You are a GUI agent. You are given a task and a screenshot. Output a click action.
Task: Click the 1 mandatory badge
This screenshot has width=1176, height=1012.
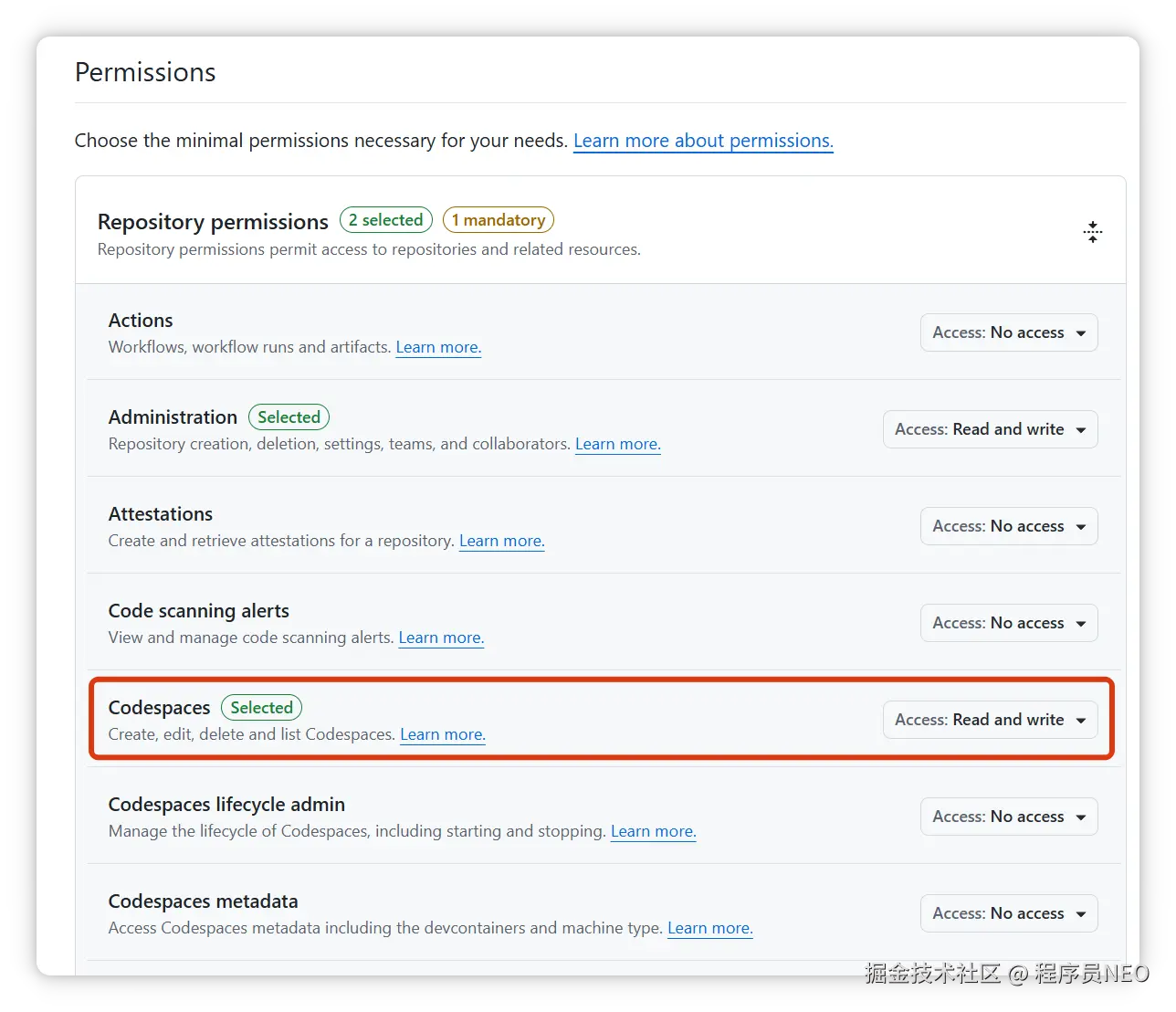coord(498,220)
